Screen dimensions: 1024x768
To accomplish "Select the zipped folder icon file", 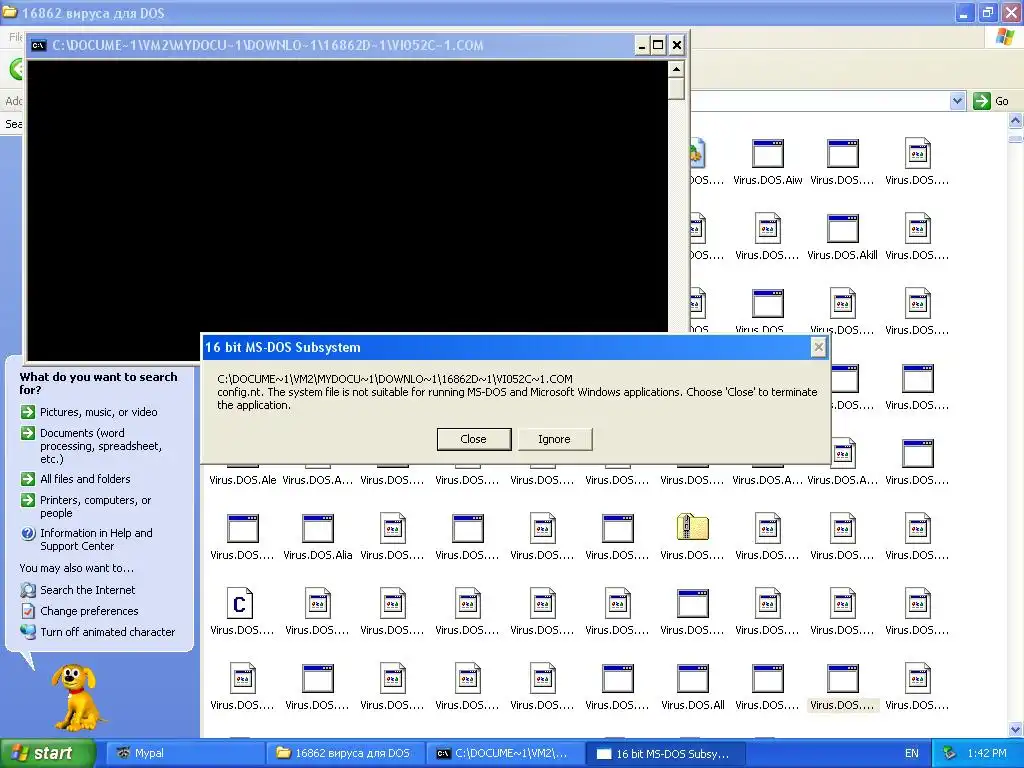I will tap(692, 528).
